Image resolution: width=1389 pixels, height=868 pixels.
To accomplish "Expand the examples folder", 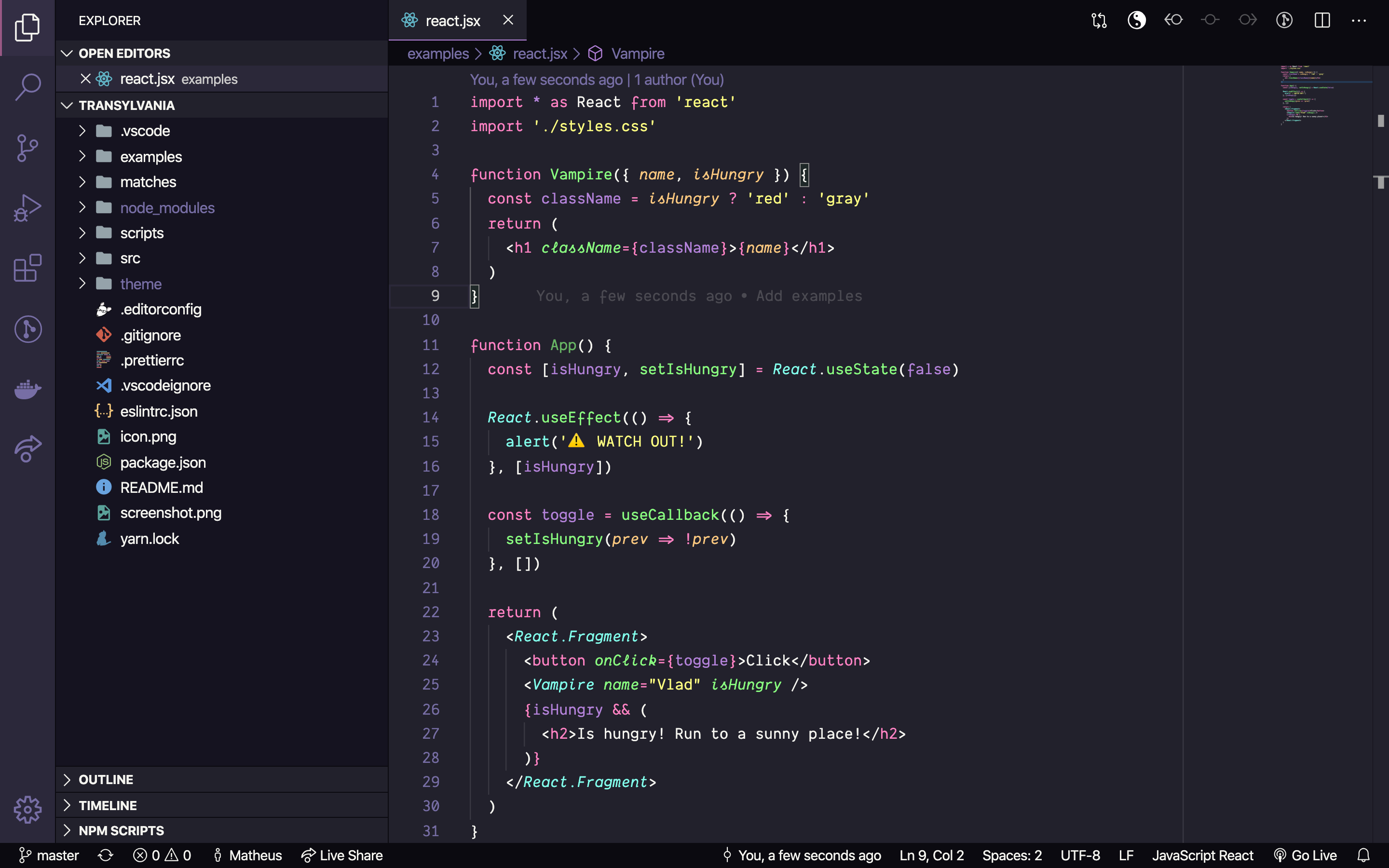I will (150, 157).
